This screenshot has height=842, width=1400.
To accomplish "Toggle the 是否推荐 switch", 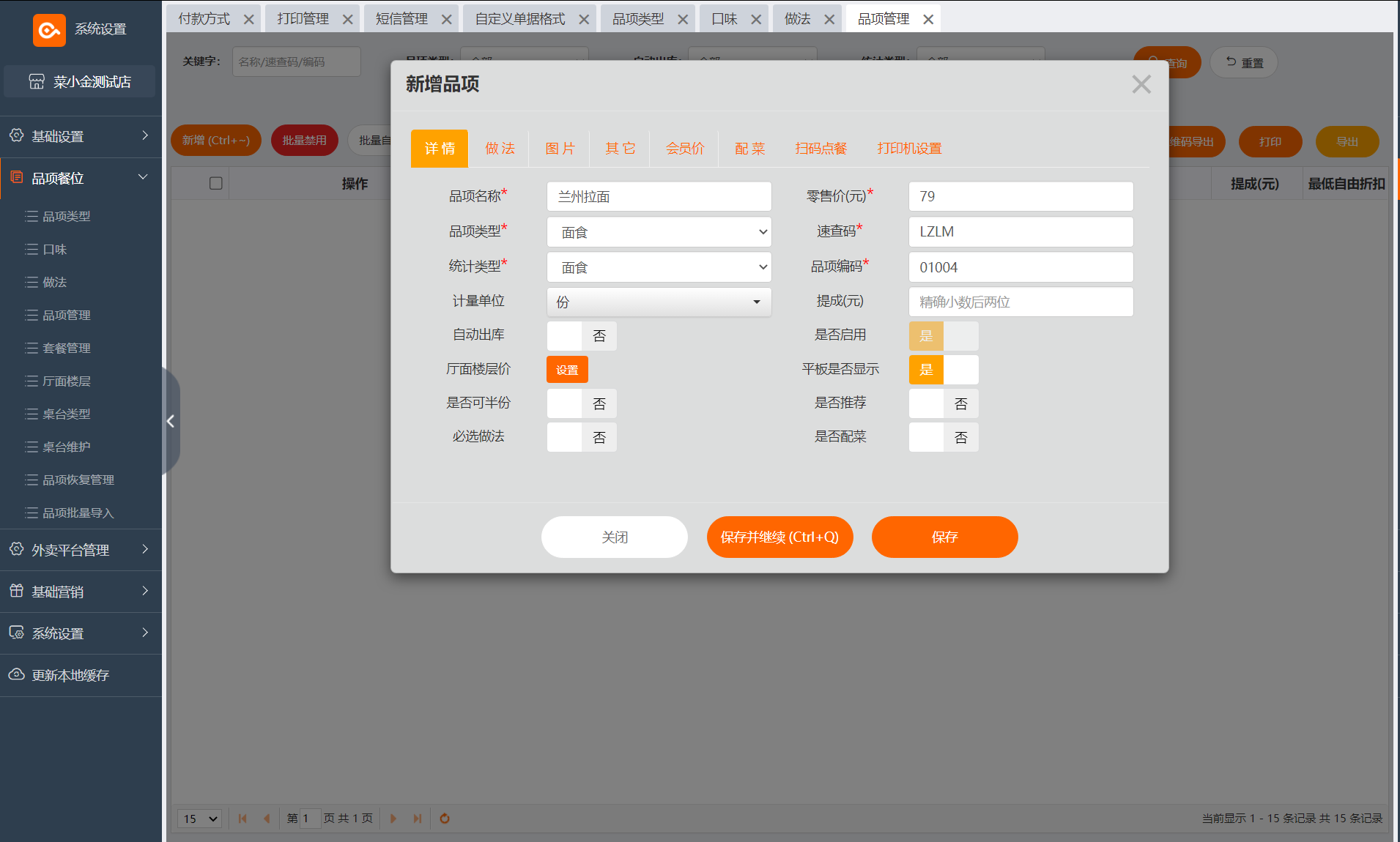I will [944, 403].
